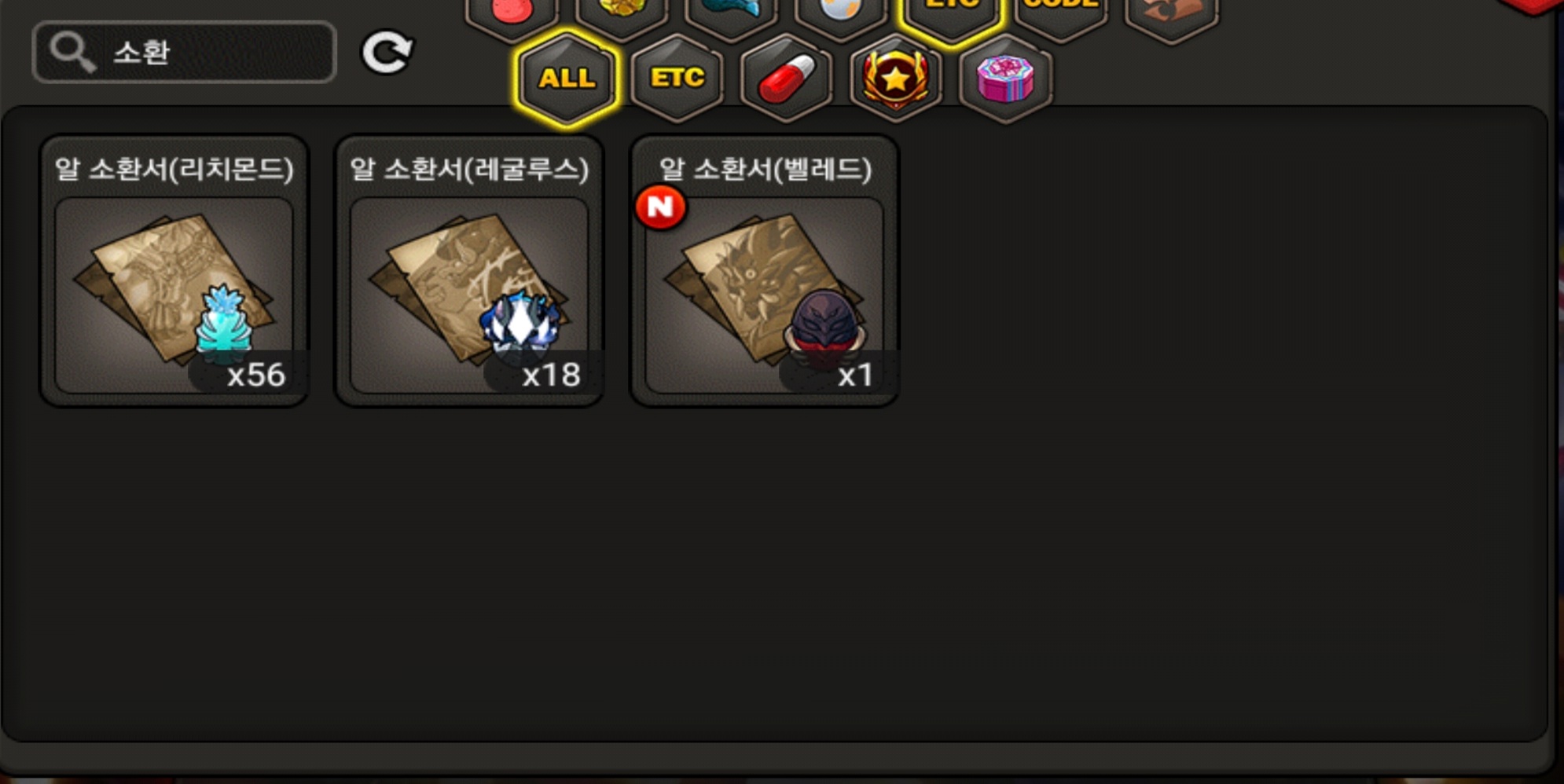This screenshot has width=1564, height=784.
Task: Click the magnifying glass search icon
Action: pos(72,53)
